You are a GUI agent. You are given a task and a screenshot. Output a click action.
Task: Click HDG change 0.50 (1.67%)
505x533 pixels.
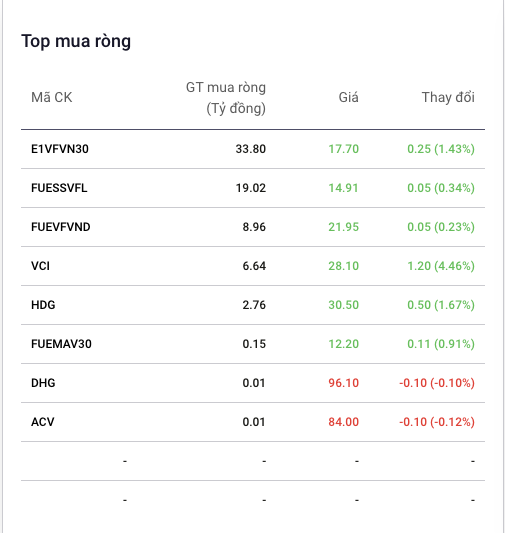(x=441, y=305)
